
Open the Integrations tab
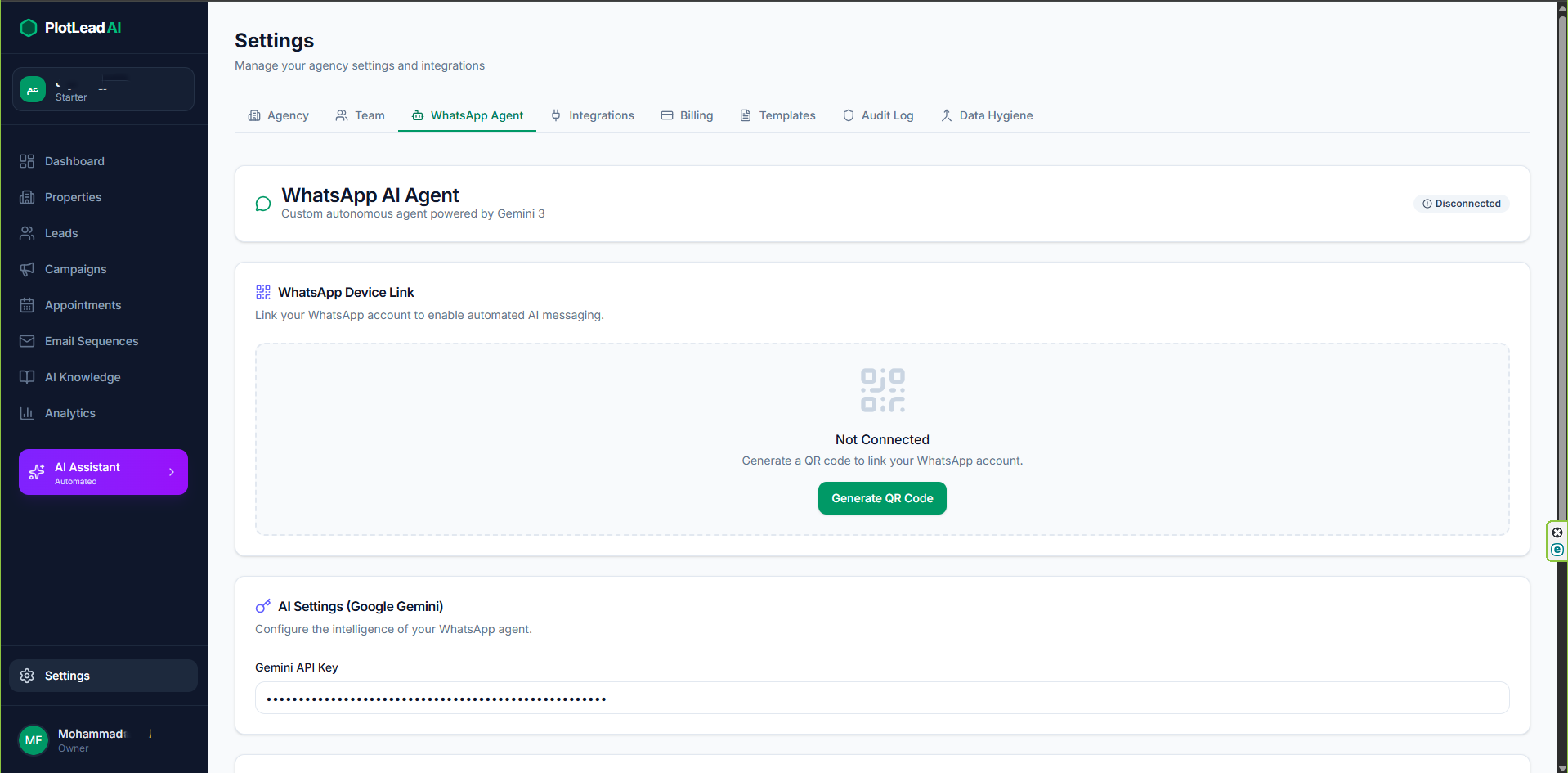click(x=593, y=115)
